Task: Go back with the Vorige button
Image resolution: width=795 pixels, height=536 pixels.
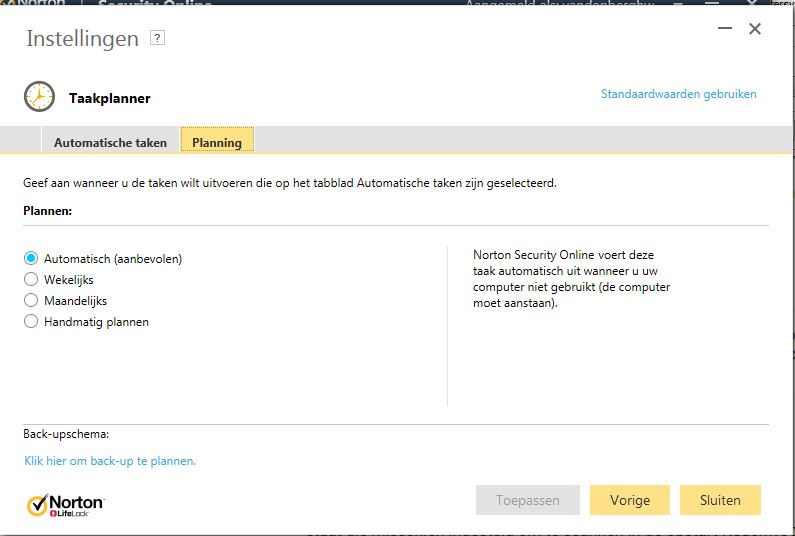Action: (630, 500)
